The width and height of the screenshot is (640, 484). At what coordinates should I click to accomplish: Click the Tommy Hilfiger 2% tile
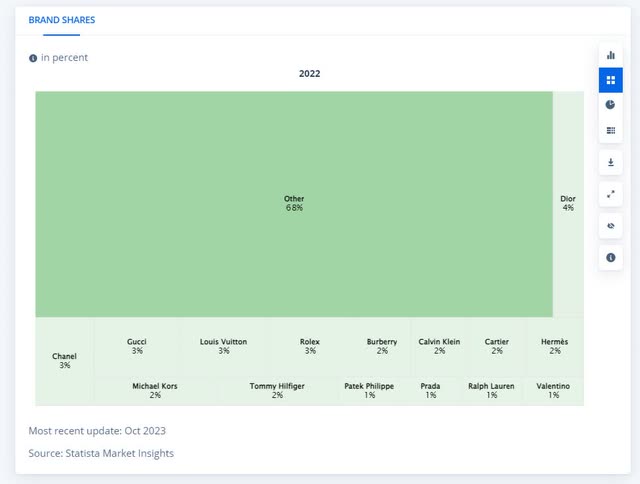tap(278, 391)
